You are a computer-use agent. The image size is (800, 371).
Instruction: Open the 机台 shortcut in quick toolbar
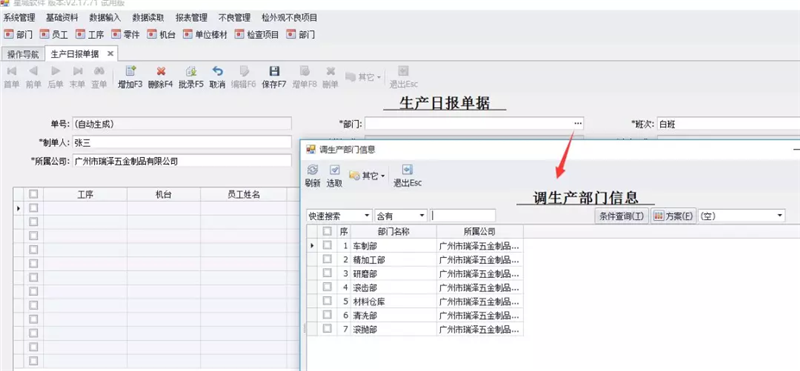point(161,35)
